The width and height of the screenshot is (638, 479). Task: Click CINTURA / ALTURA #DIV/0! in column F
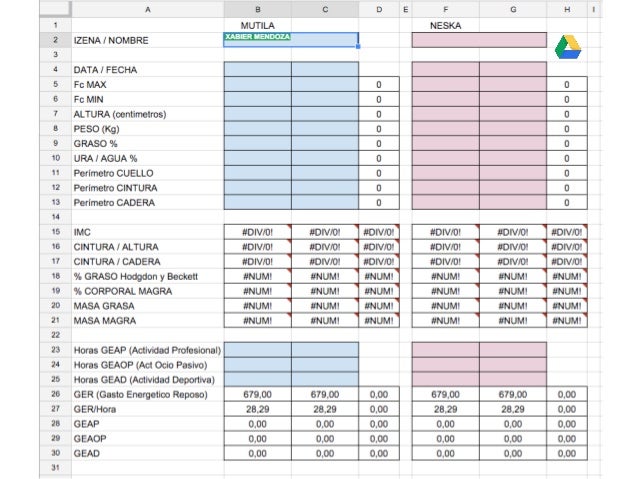coord(446,247)
